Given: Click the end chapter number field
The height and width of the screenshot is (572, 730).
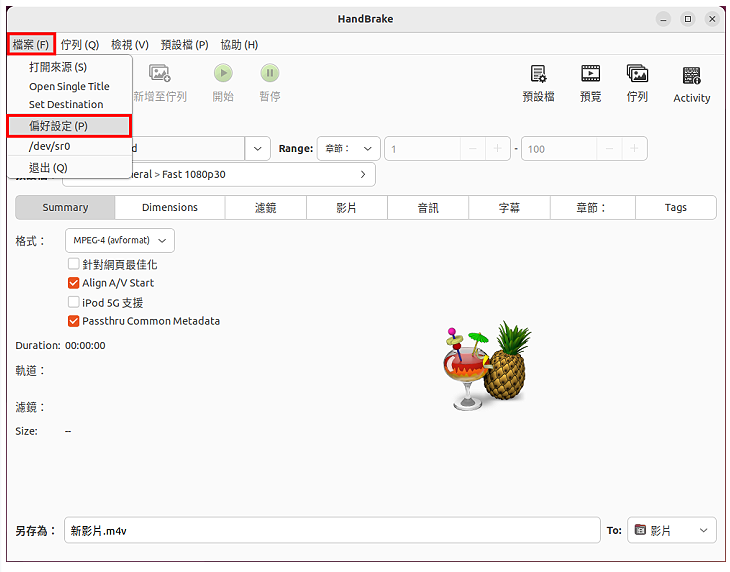Looking at the screenshot, I should [x=559, y=149].
